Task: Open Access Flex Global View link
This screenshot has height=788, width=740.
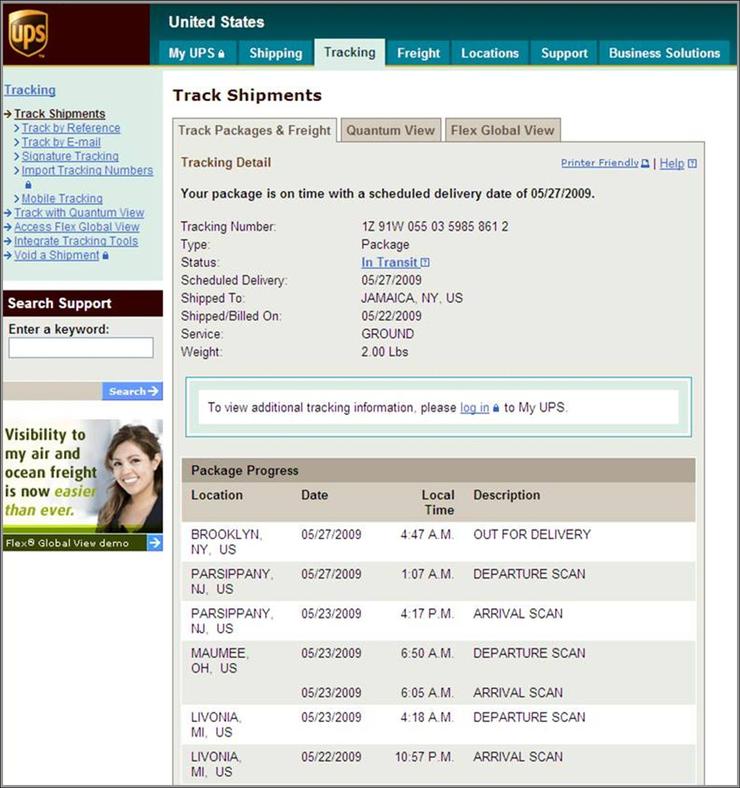Action: pyautogui.click(x=76, y=227)
